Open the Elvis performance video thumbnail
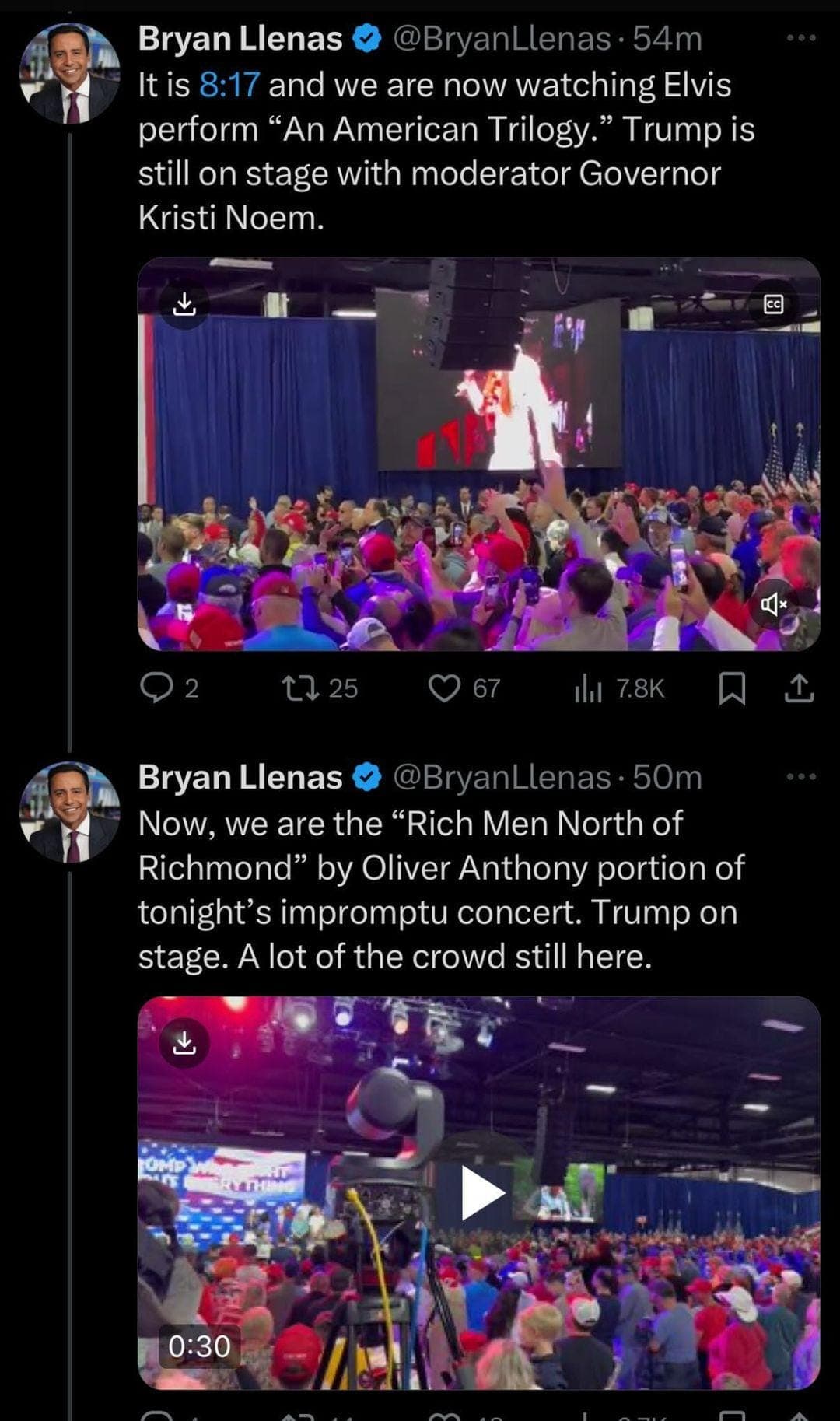840x1421 pixels. point(479,467)
